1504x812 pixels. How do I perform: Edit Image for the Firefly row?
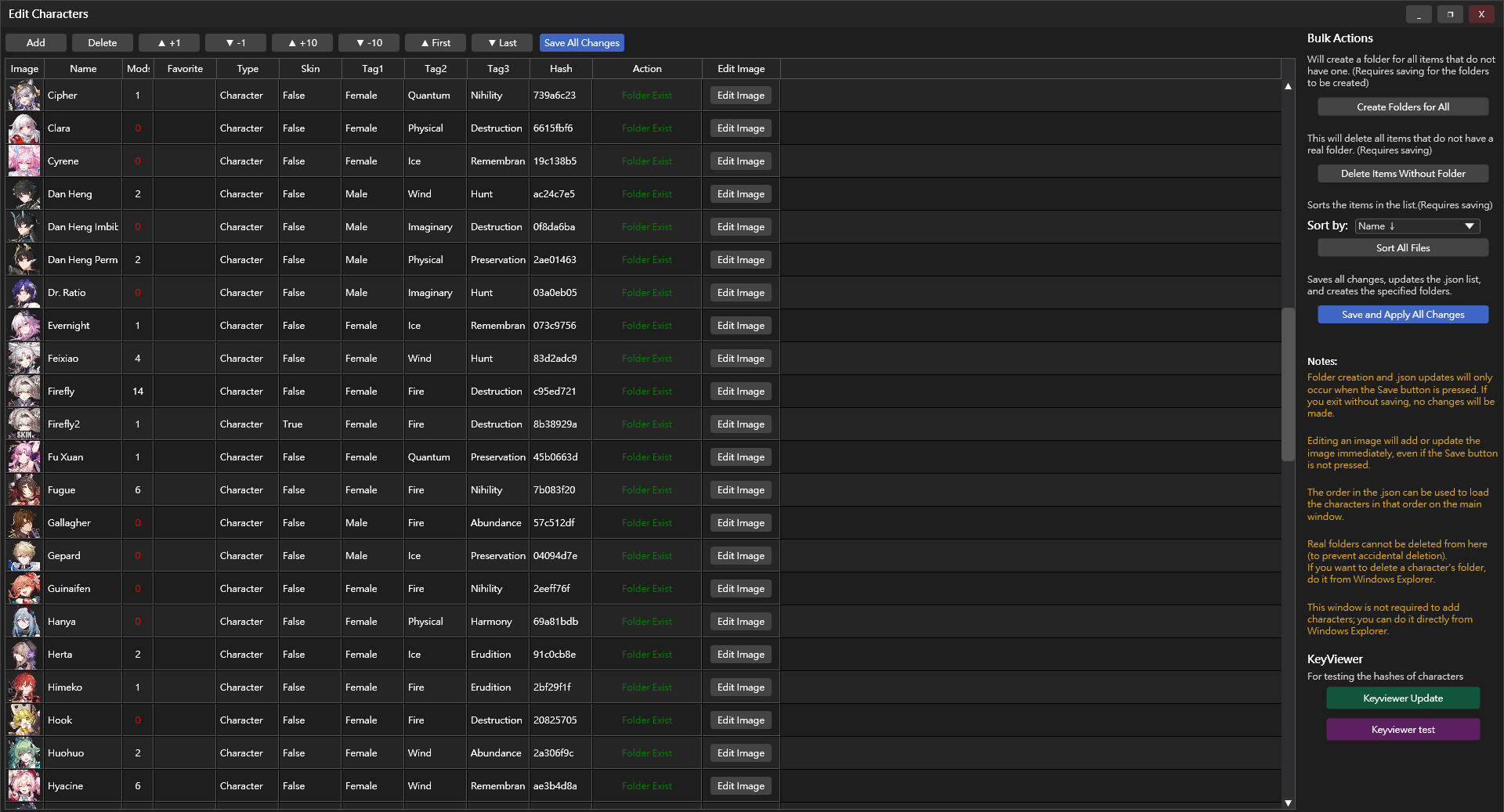(x=741, y=392)
